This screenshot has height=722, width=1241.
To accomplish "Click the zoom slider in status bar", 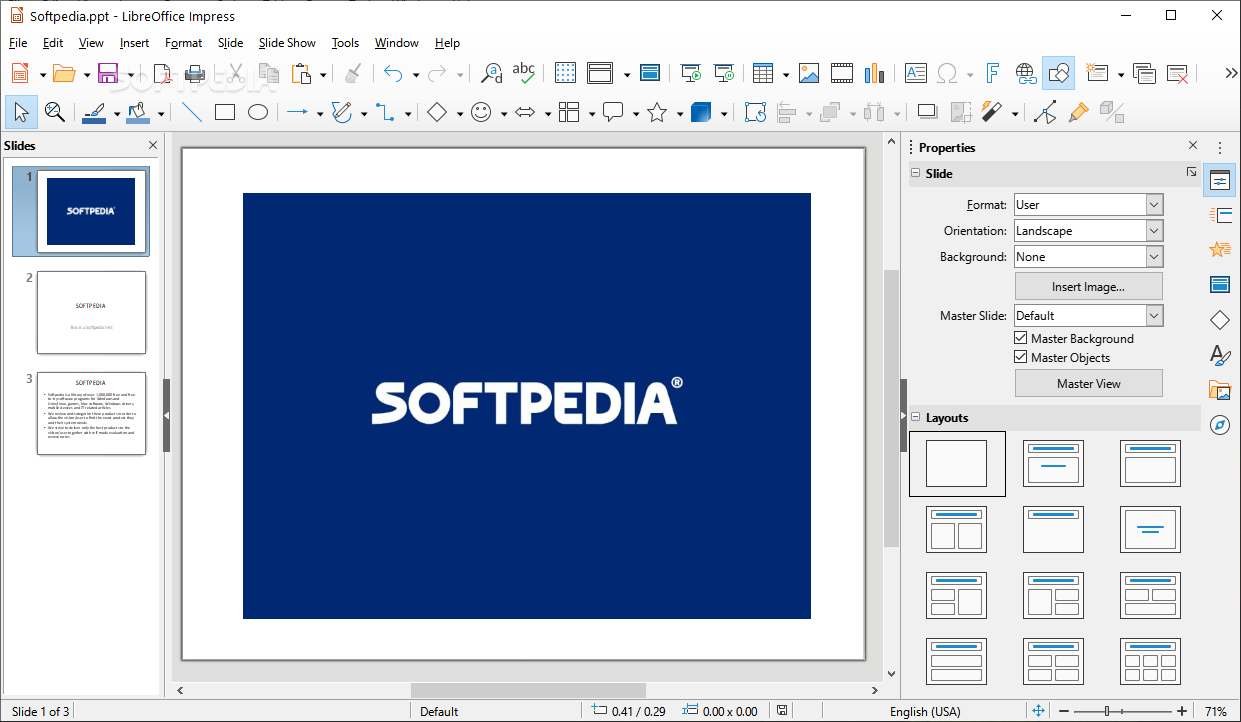I will (x=1124, y=711).
